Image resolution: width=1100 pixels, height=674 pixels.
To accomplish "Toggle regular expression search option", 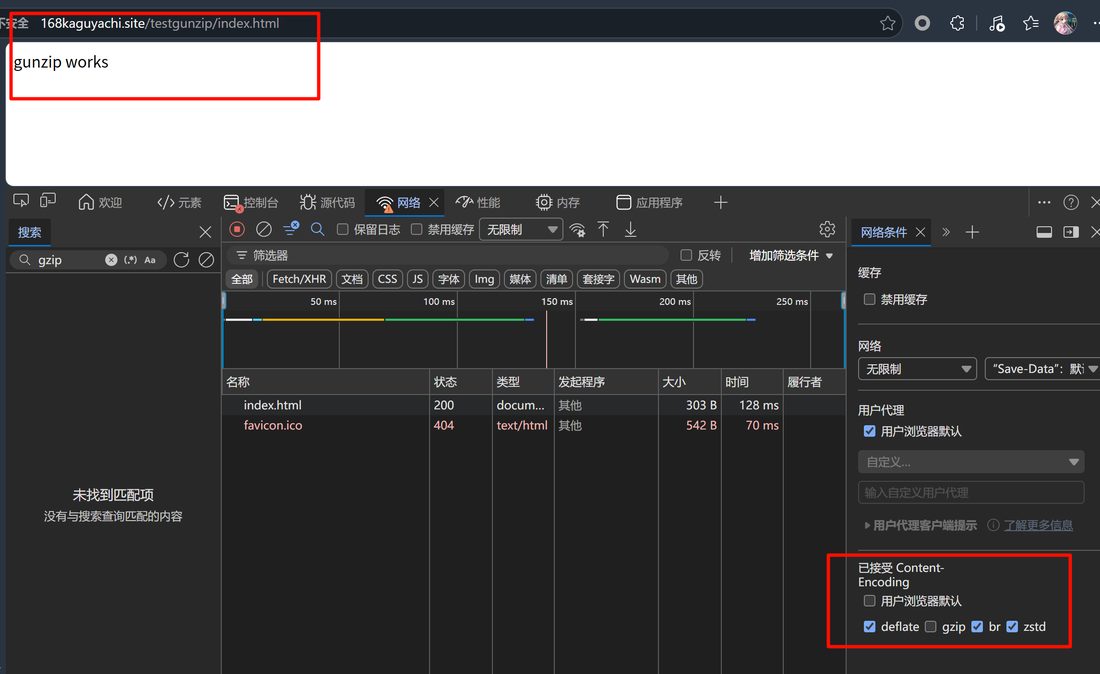I will tap(130, 260).
